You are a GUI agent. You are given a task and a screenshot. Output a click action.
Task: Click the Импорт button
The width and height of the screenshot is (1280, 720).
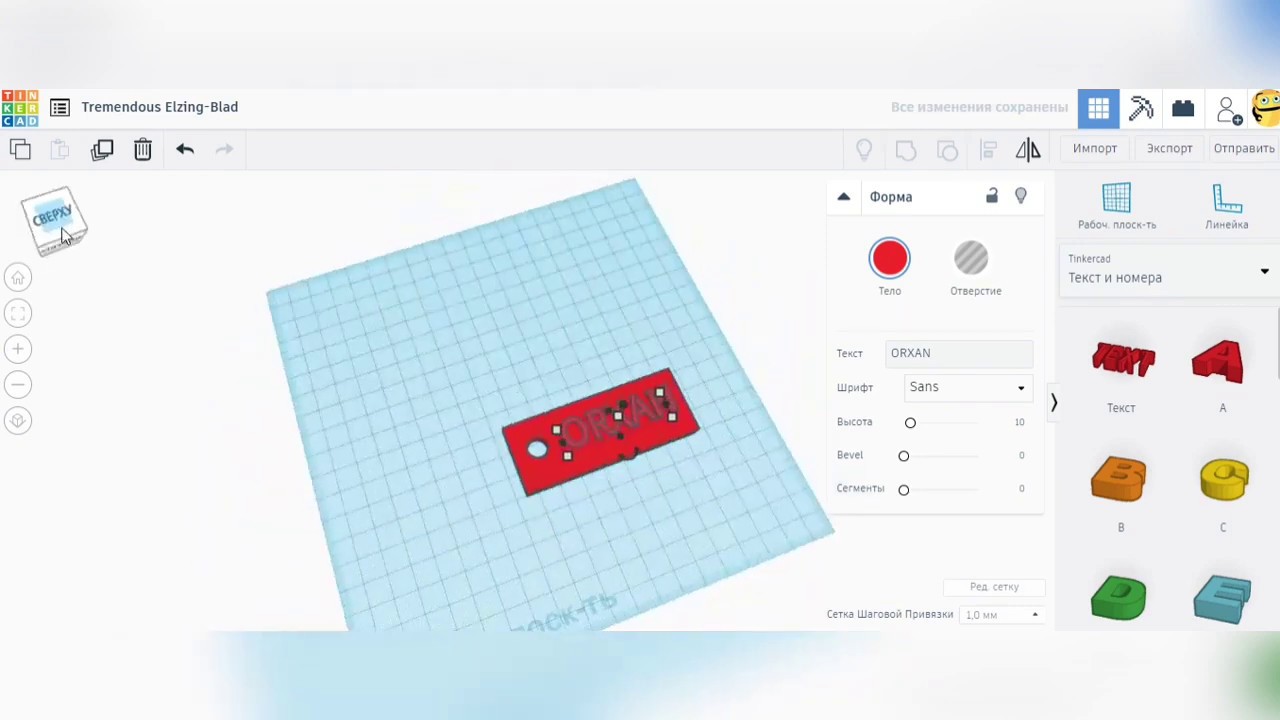click(1095, 148)
